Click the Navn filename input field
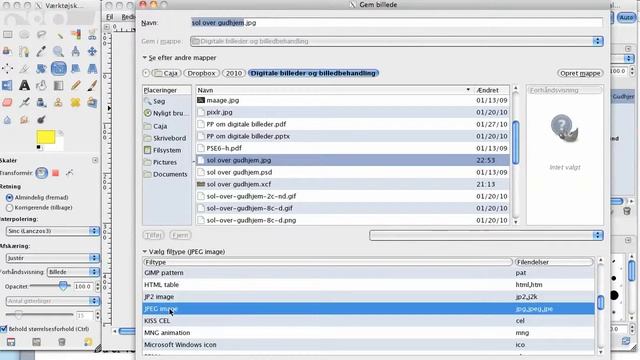This screenshot has height=360, width=640. coord(397,23)
